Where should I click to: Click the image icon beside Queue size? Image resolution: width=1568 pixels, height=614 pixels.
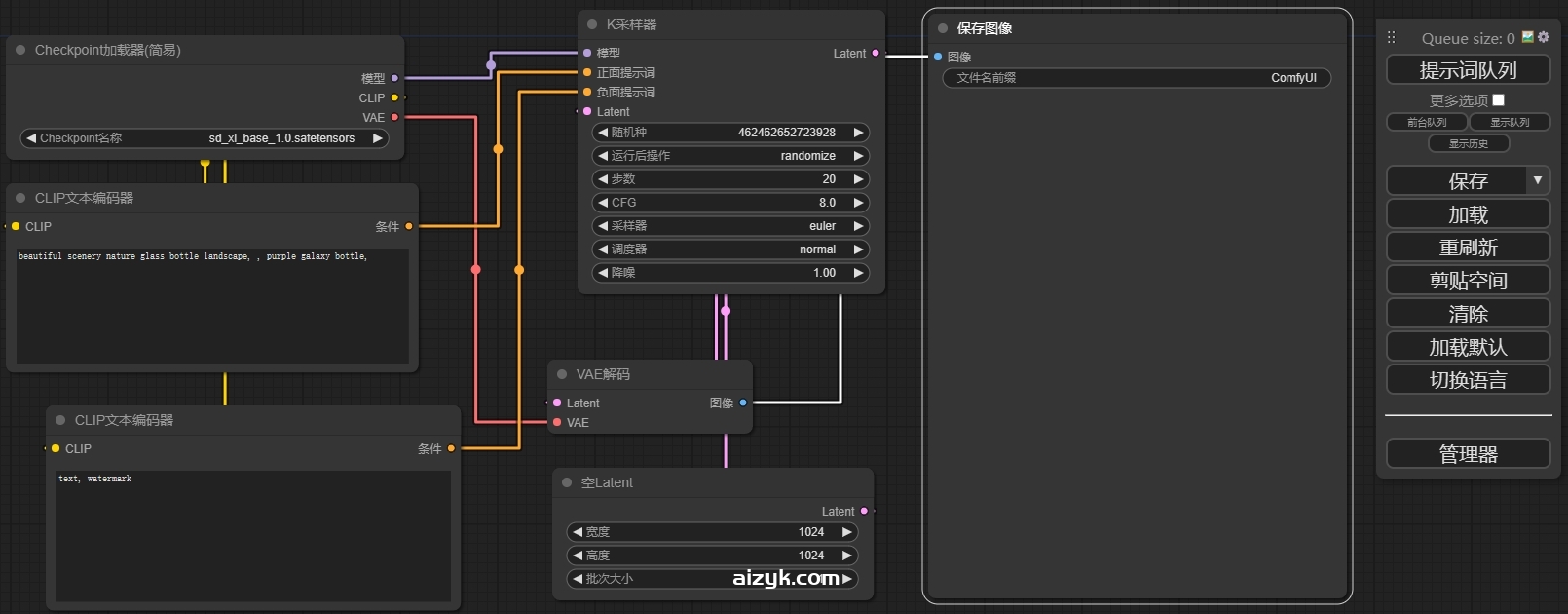1528,37
